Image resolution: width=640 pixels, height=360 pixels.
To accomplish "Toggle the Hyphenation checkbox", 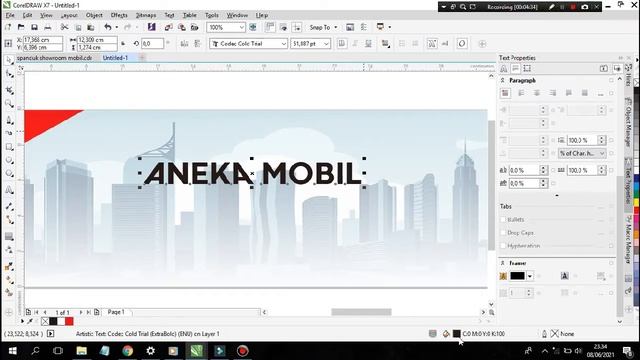I will click(x=503, y=246).
